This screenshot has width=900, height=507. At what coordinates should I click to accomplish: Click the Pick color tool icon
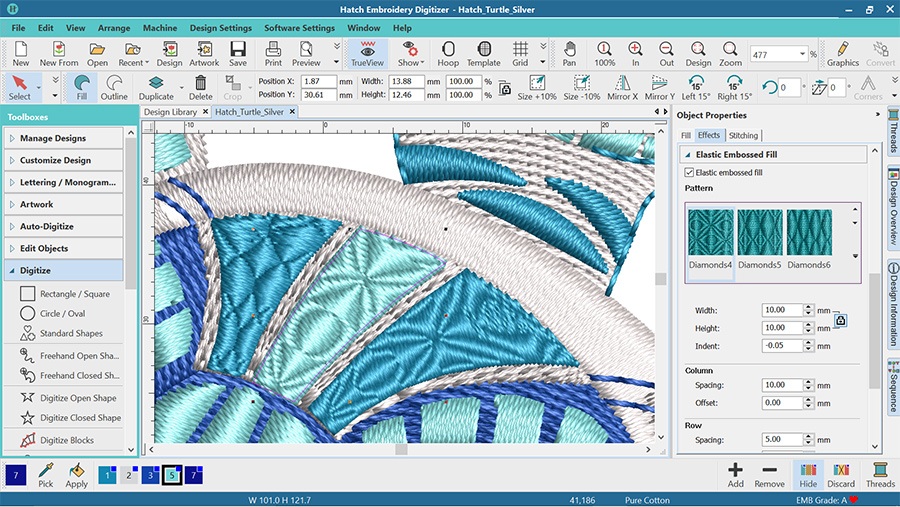click(45, 474)
